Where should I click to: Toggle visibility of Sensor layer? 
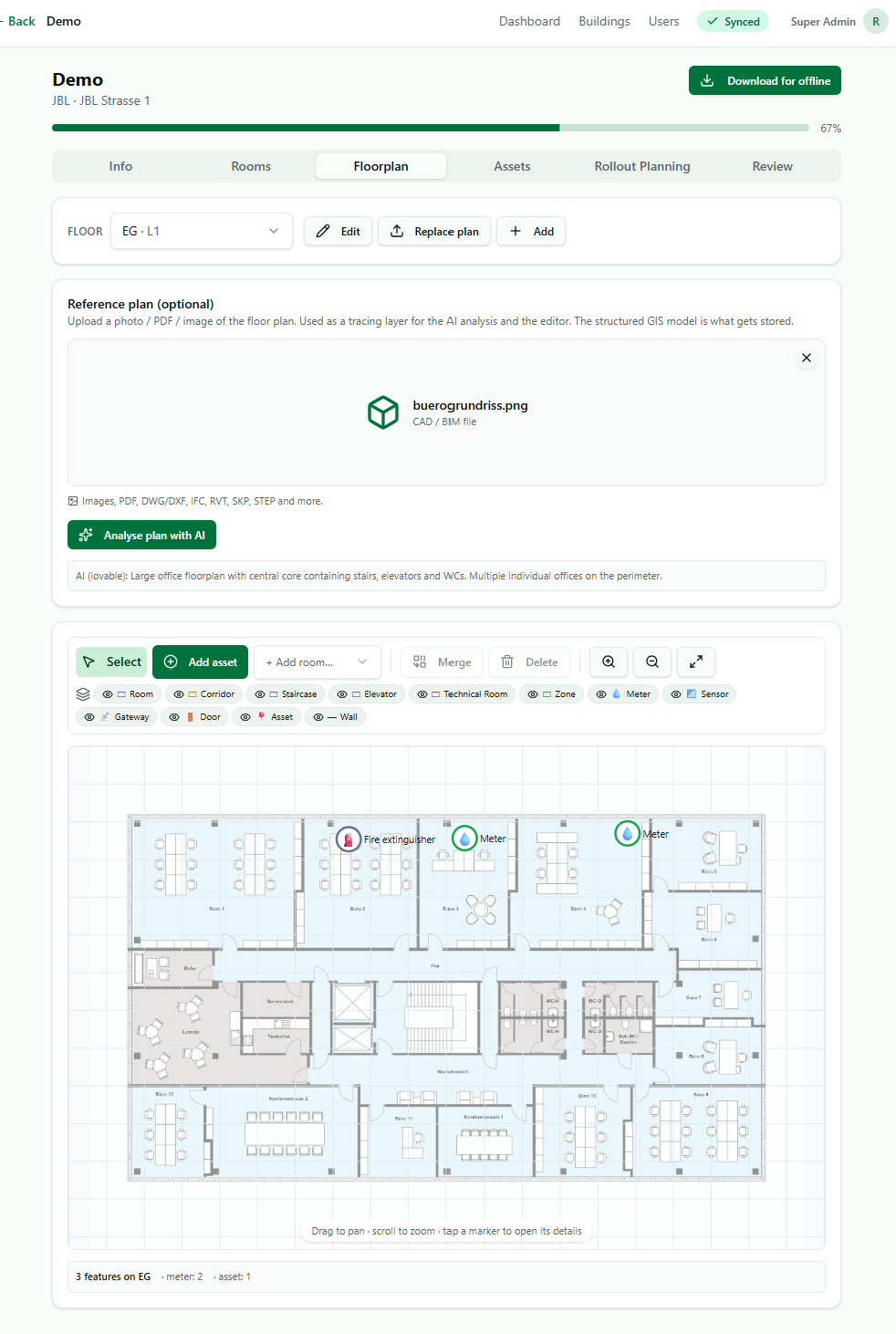pos(700,693)
